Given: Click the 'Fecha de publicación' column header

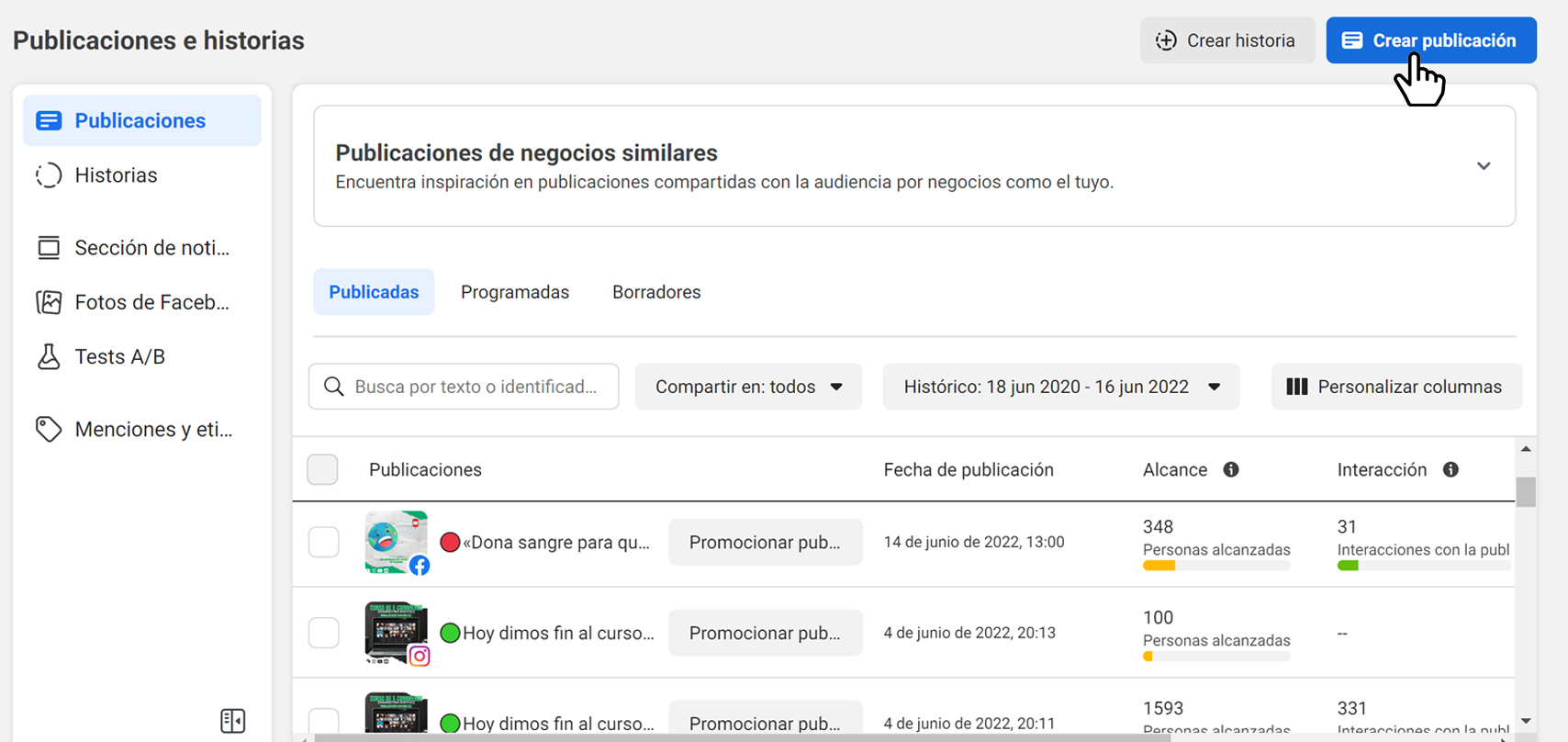Looking at the screenshot, I should click(x=969, y=469).
